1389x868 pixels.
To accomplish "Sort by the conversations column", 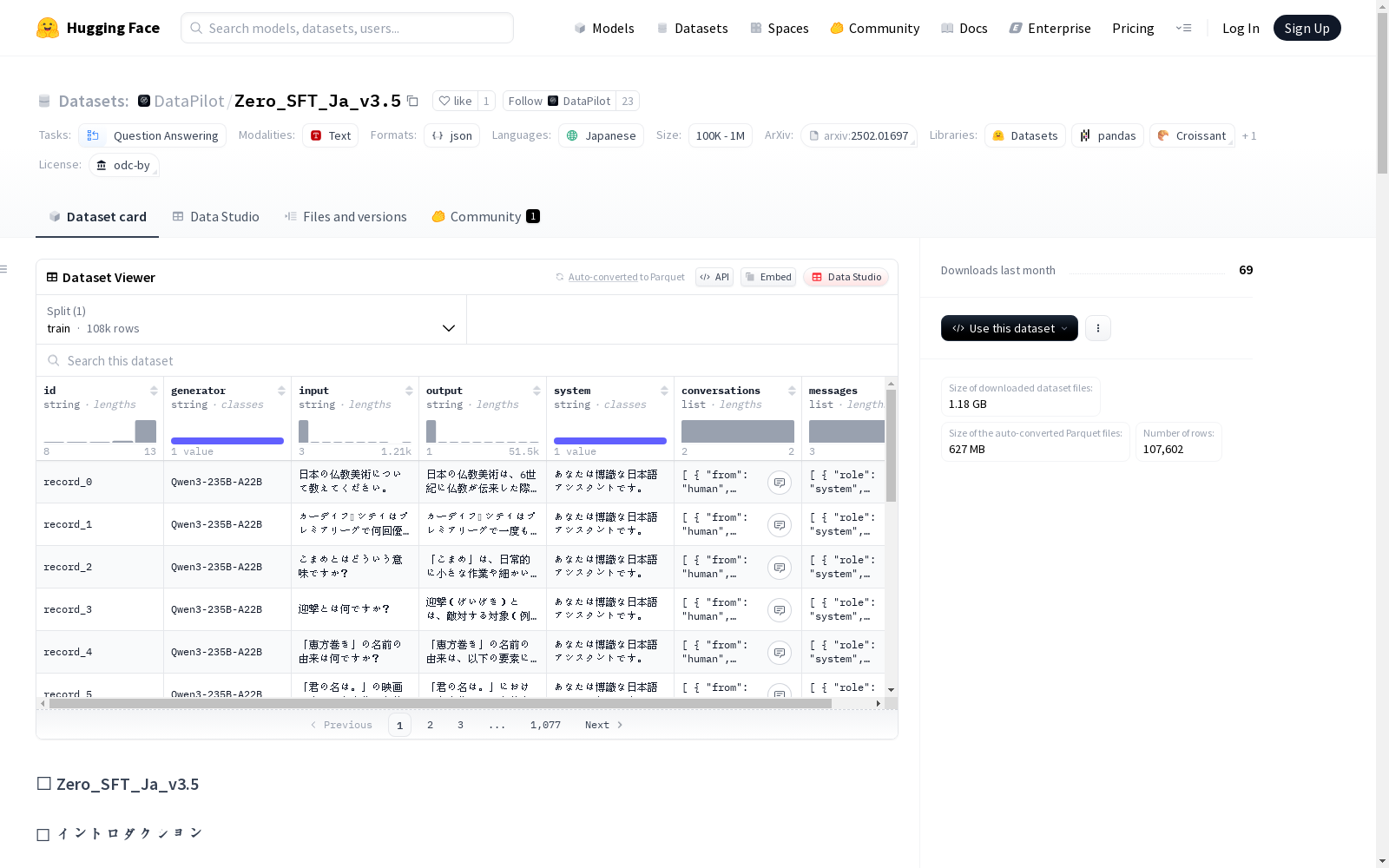I will click(792, 391).
